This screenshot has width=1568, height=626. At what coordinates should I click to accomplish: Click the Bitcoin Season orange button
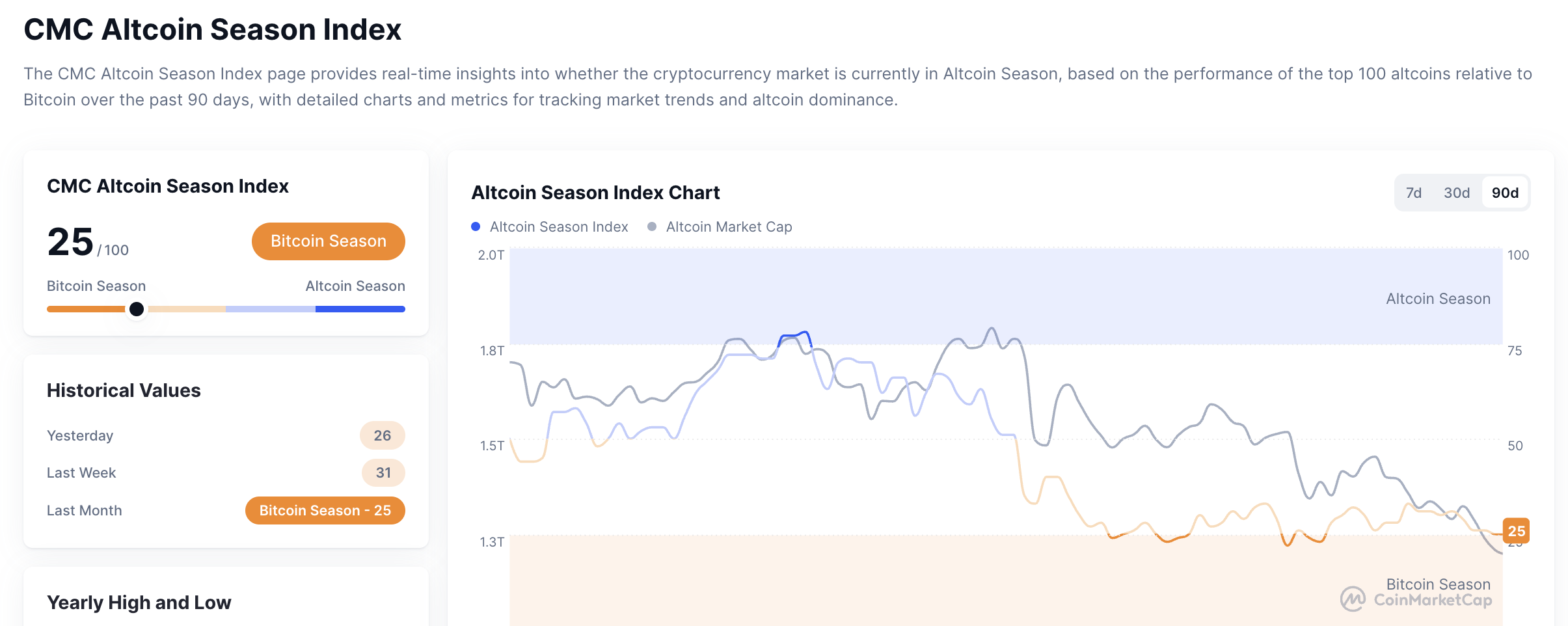pyautogui.click(x=328, y=241)
